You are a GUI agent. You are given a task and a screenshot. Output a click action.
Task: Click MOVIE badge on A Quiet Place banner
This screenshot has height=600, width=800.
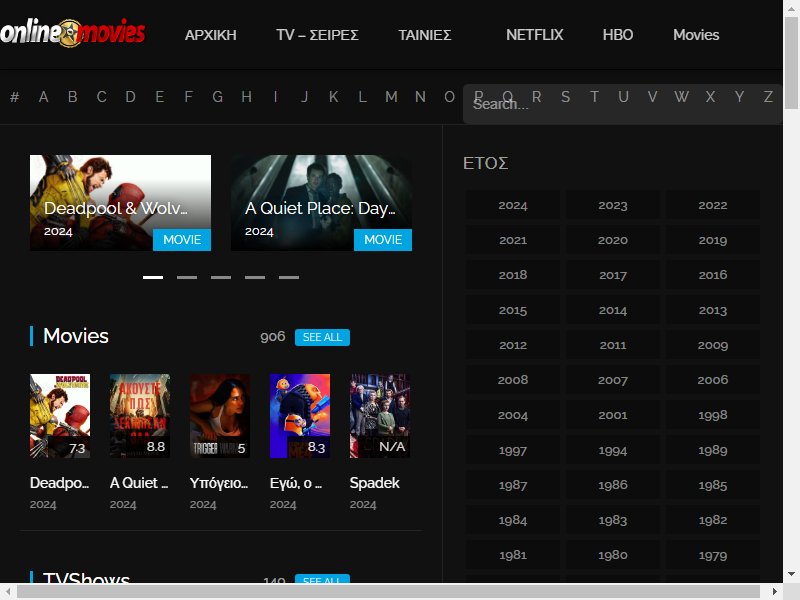(x=383, y=239)
